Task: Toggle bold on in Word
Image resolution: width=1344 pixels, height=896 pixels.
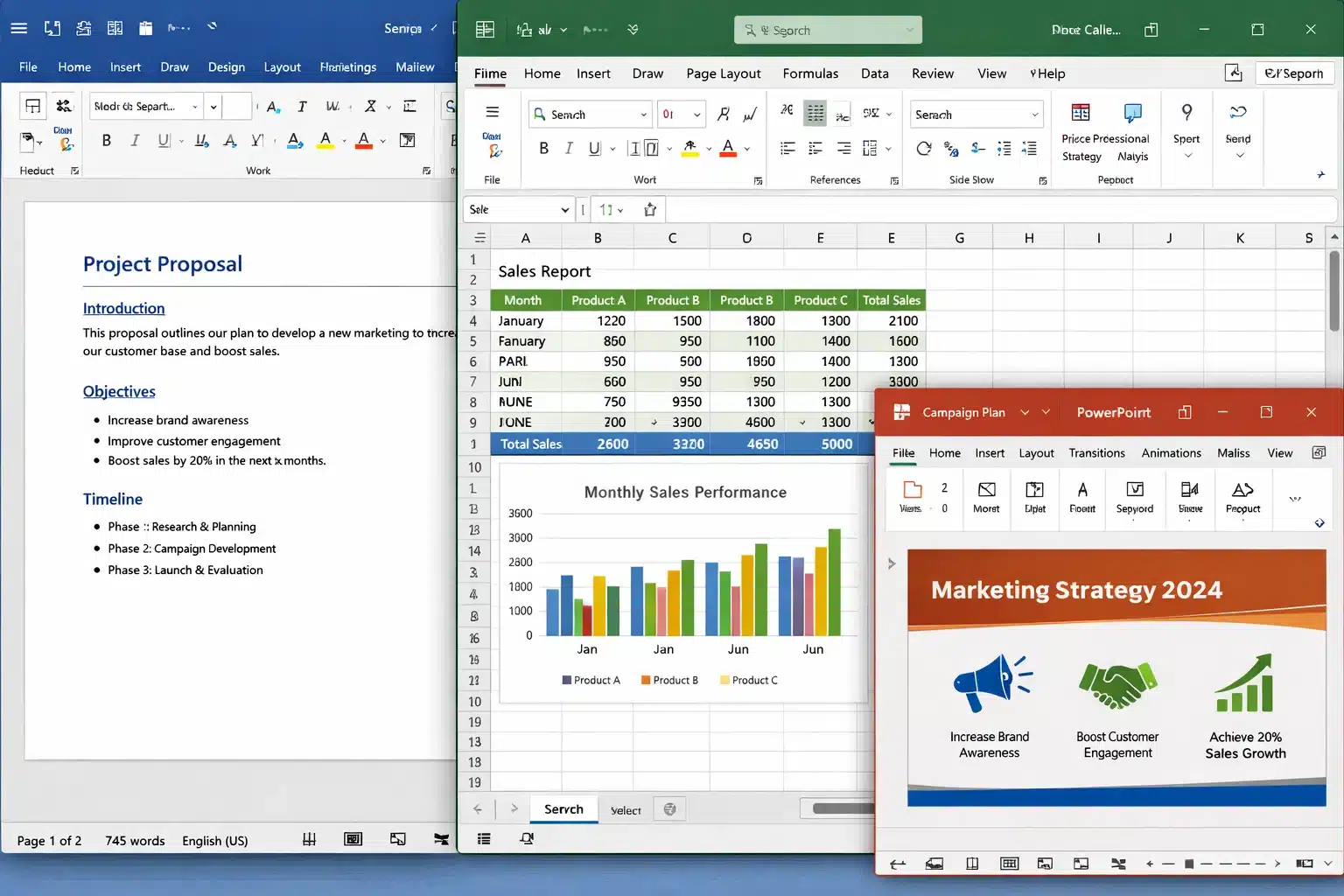Action: 107,140
